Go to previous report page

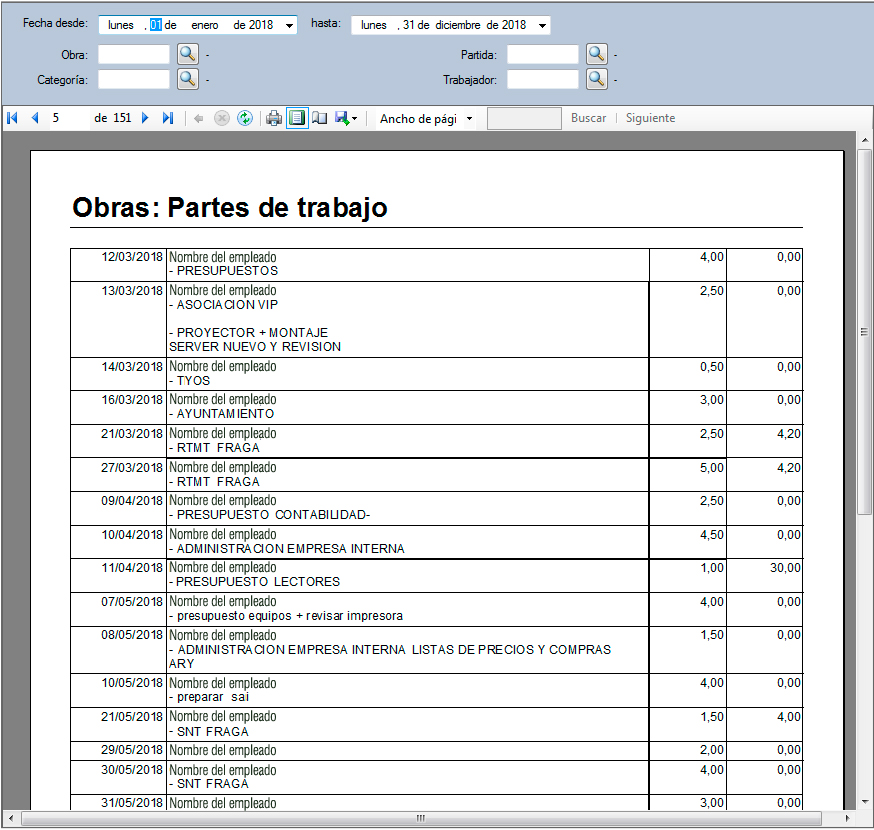click(x=35, y=118)
